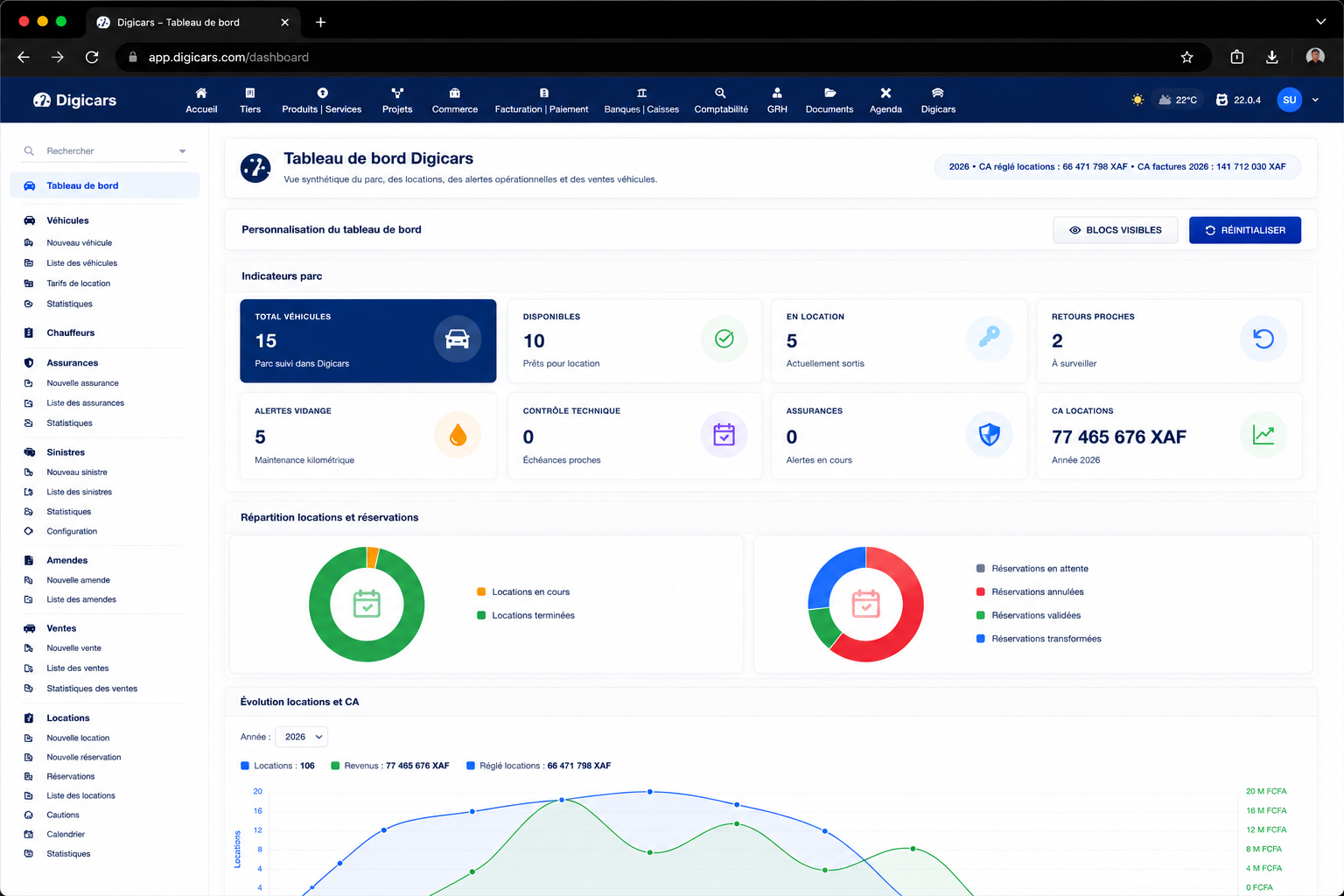Click the Digicars module icon in navbar
This screenshot has height=896, width=1344.
pyautogui.click(x=938, y=93)
